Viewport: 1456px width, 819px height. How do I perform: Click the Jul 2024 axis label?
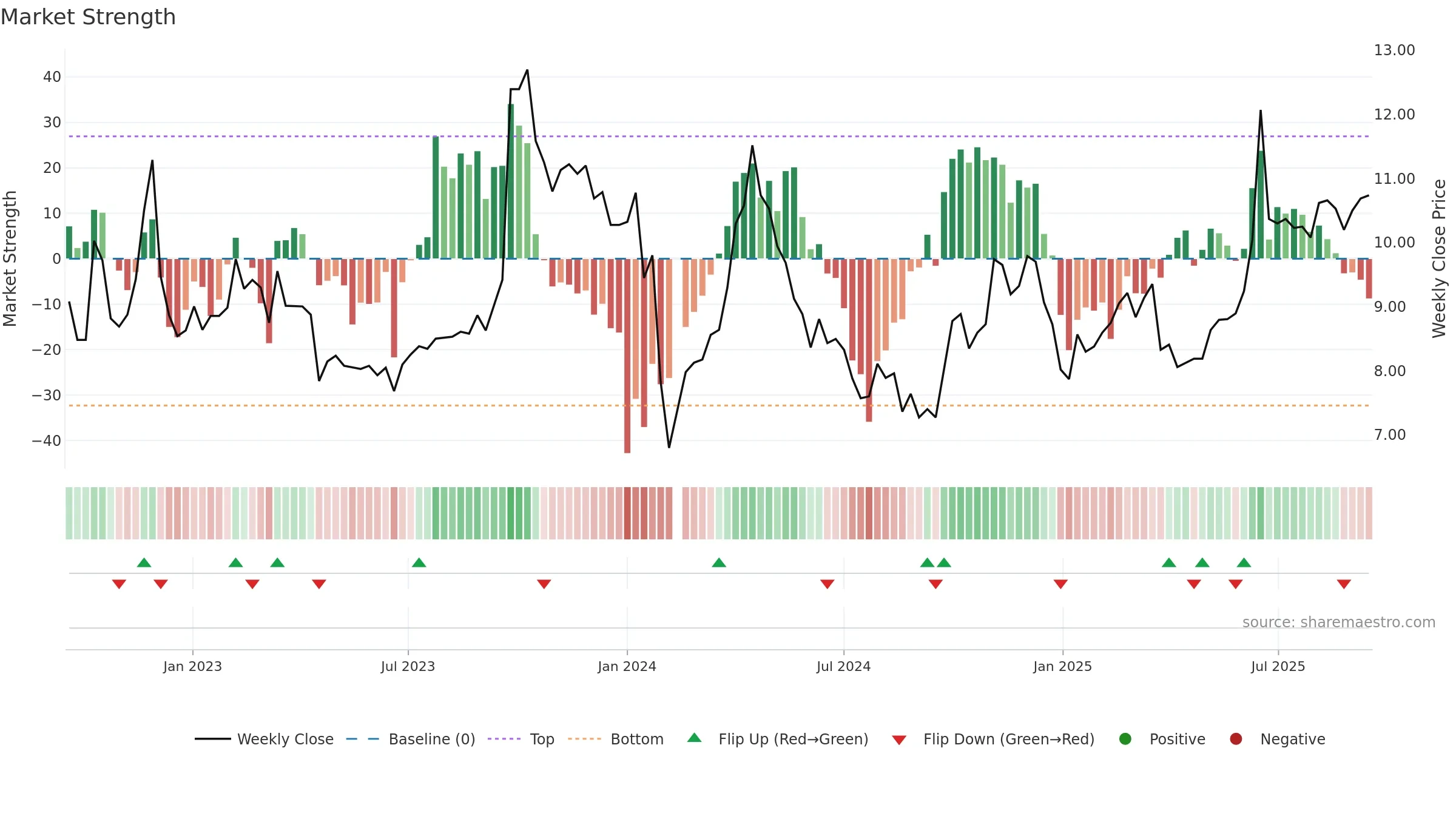coord(843,666)
